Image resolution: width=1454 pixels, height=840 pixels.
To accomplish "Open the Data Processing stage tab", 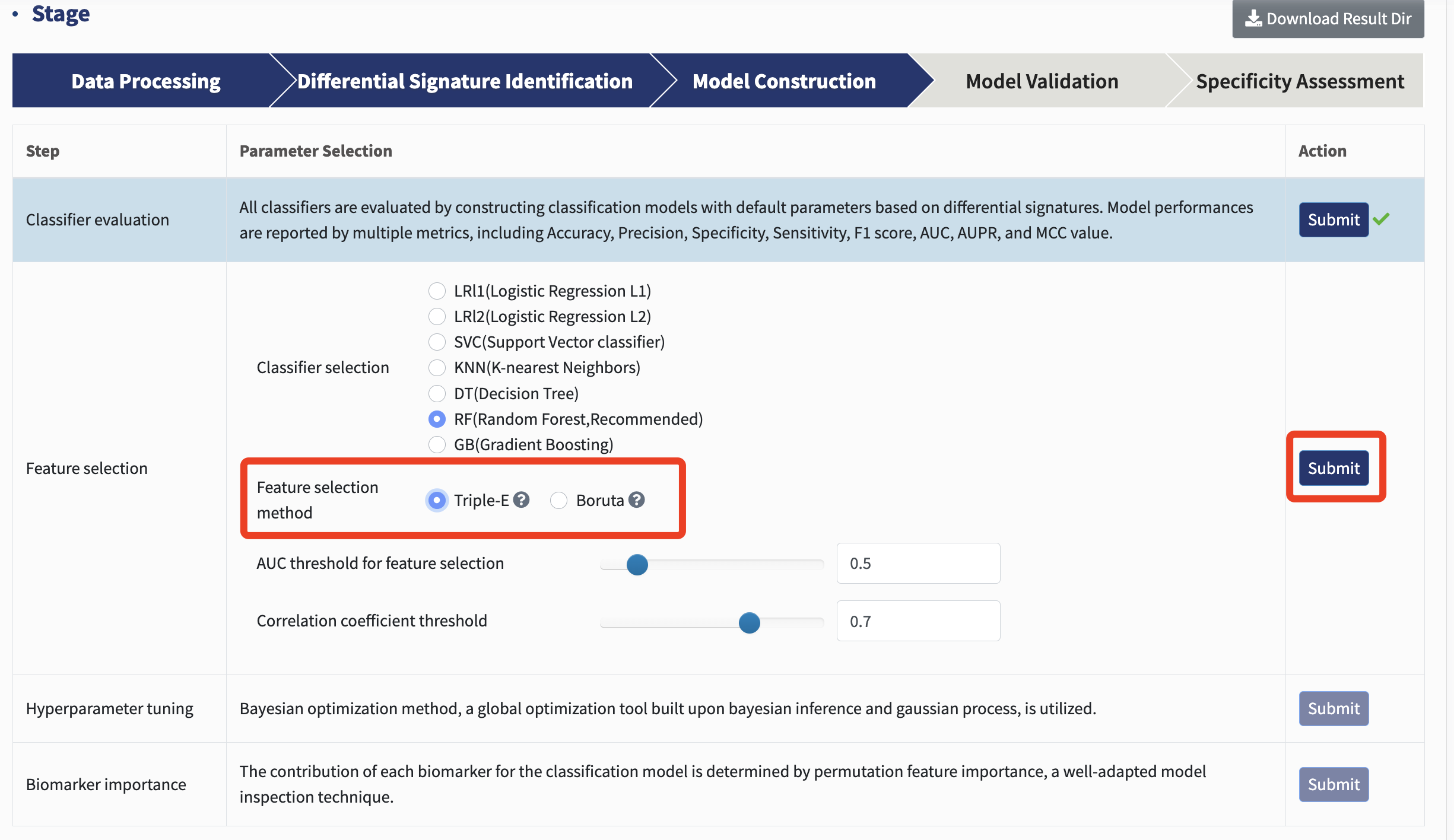I will (x=145, y=81).
